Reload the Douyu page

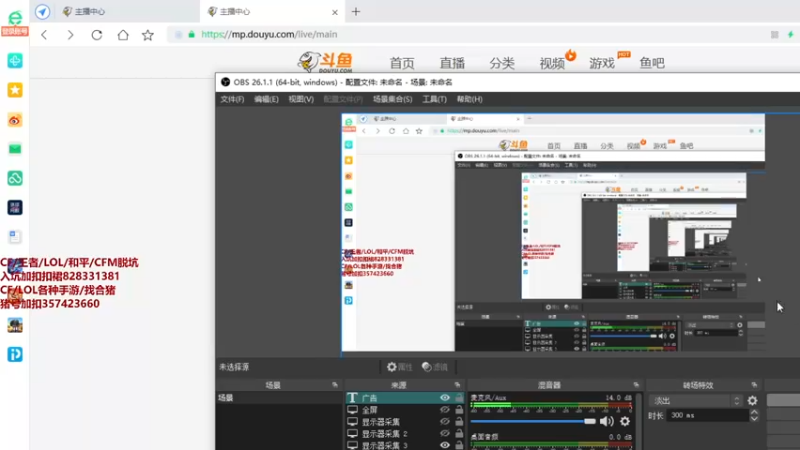point(96,35)
